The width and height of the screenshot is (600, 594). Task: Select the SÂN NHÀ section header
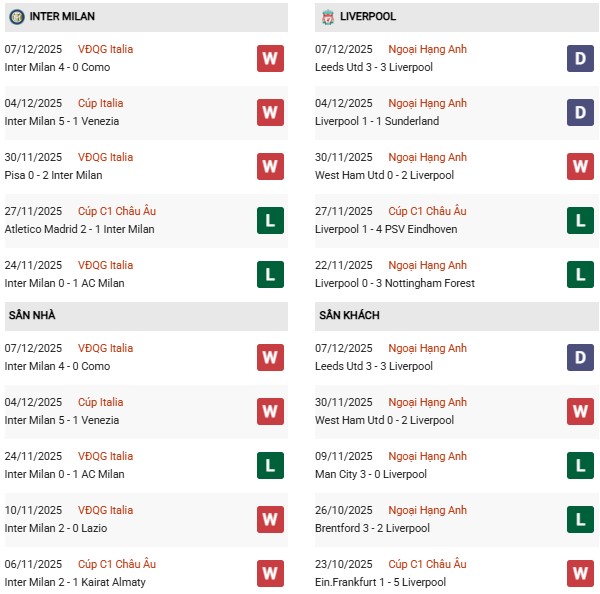pyautogui.click(x=32, y=316)
